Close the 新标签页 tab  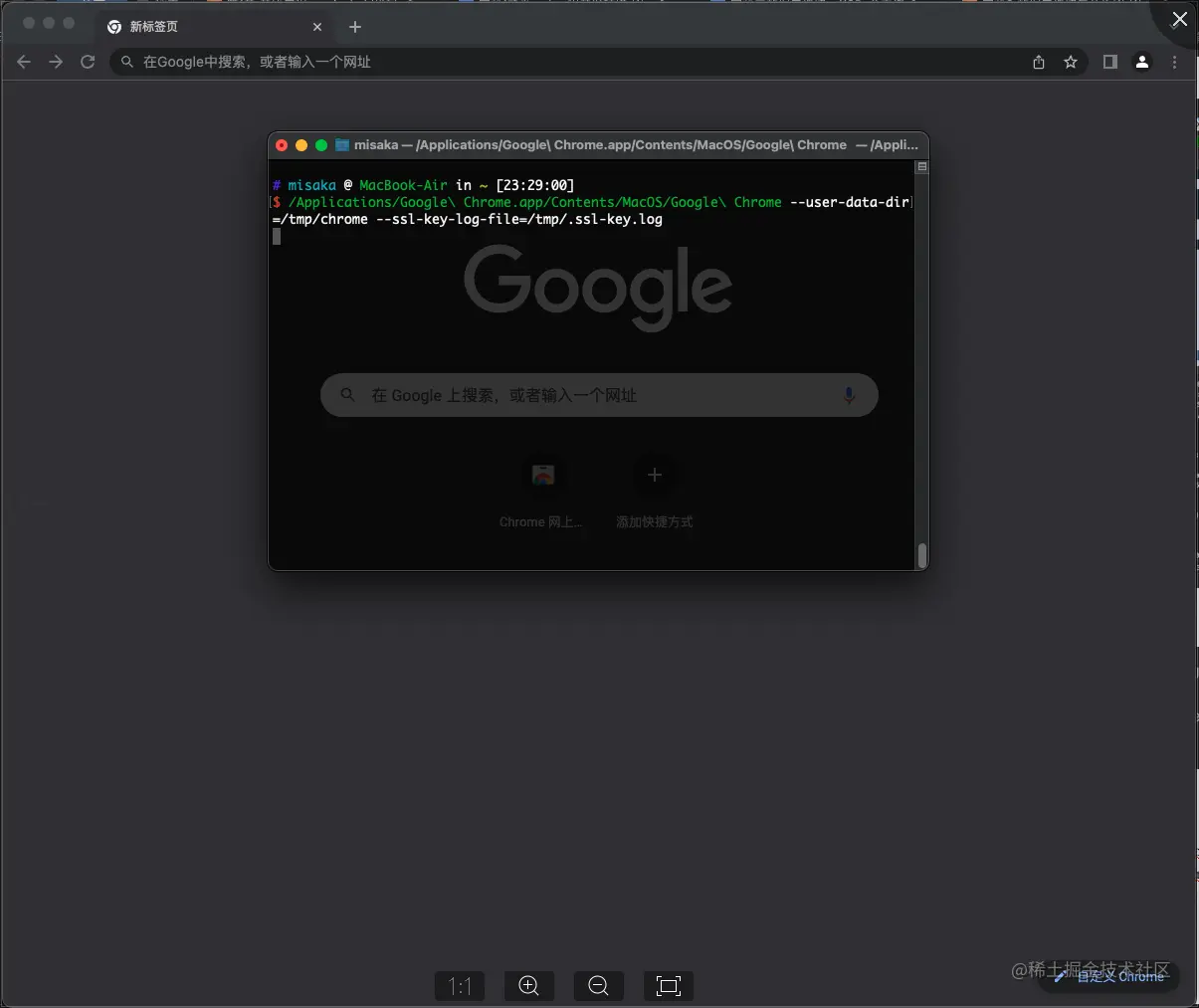(x=317, y=27)
